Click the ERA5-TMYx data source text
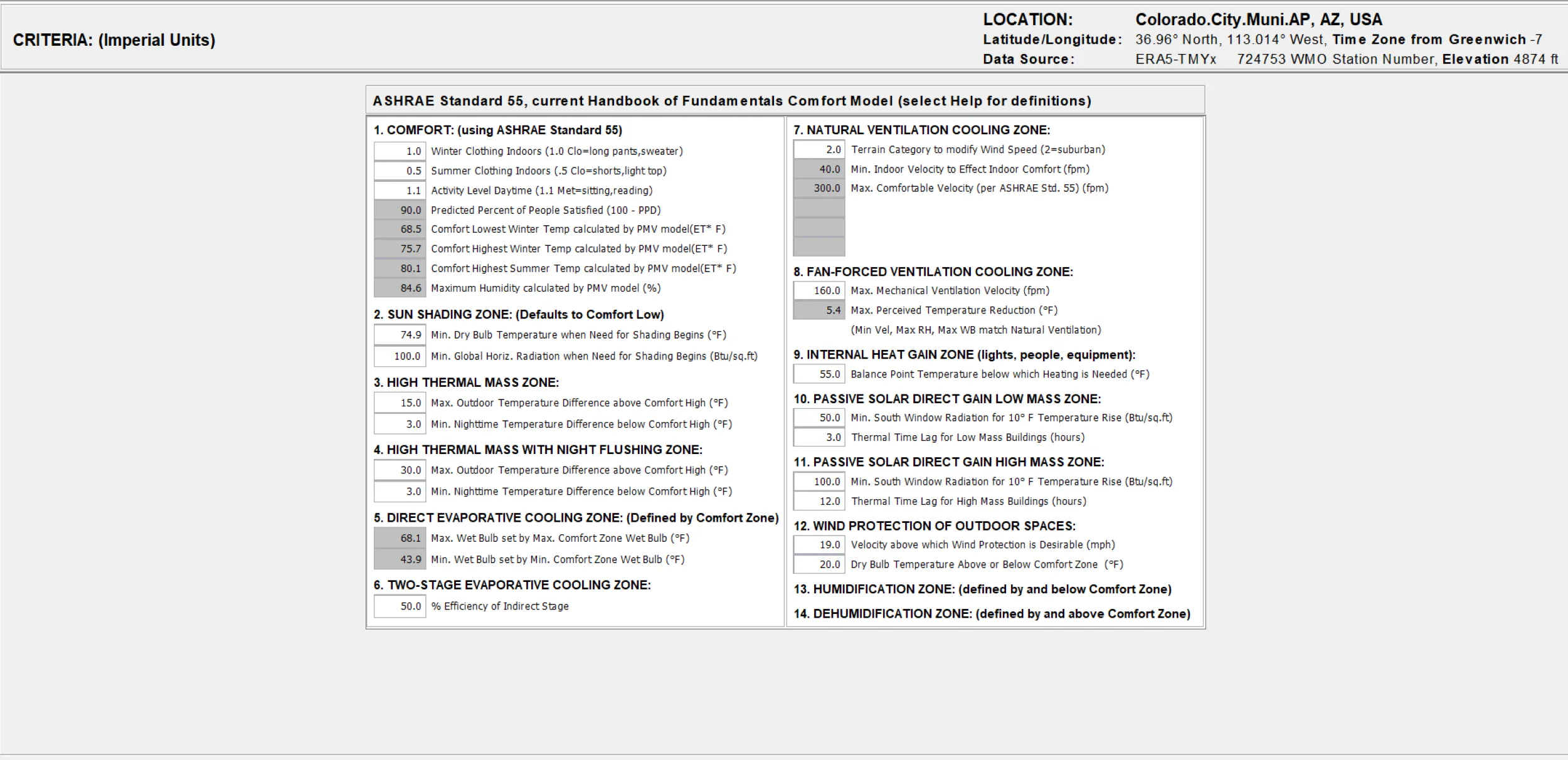Screen dimensions: 1568x760 click(x=1175, y=59)
